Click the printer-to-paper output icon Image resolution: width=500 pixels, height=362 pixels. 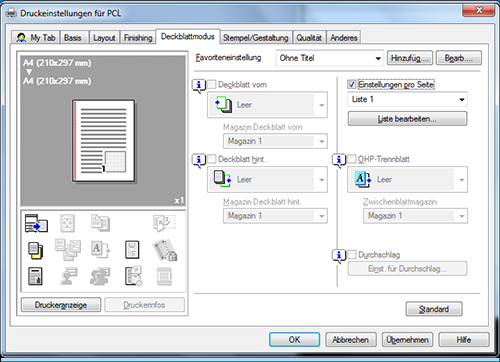(36, 223)
